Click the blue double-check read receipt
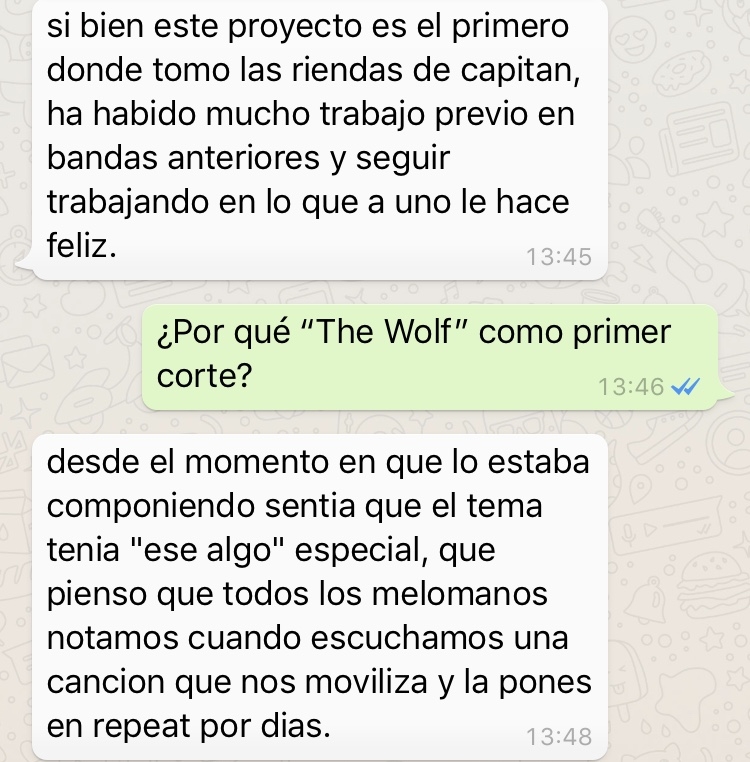750x762 pixels. coord(685,387)
